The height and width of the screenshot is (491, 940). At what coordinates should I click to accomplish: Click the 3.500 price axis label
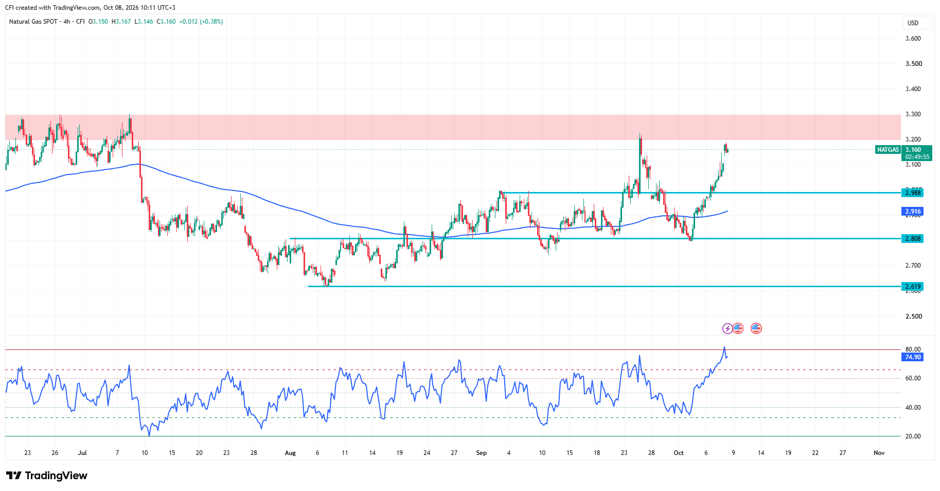913,64
